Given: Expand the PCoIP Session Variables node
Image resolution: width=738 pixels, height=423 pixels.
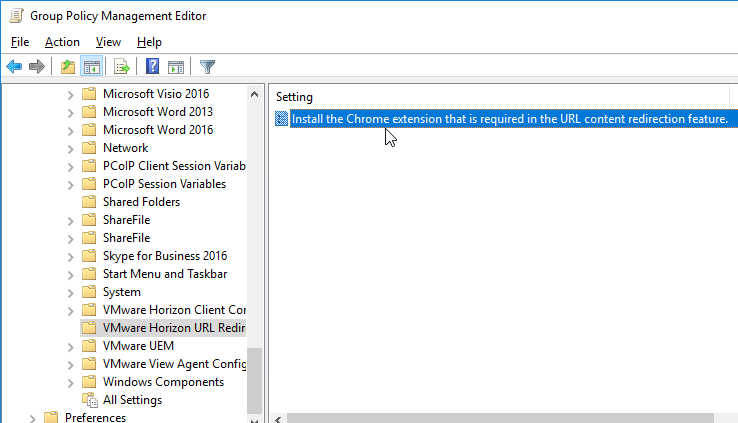Looking at the screenshot, I should tap(71, 184).
